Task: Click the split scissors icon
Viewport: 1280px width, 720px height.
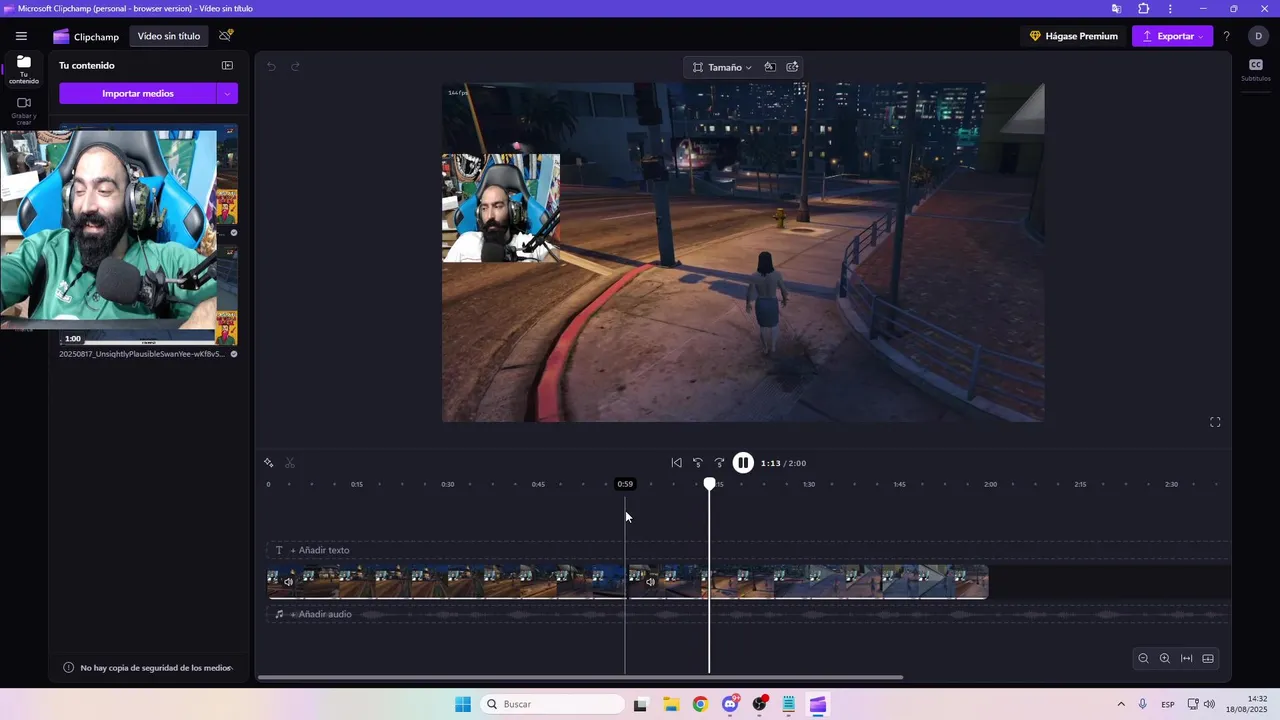Action: coord(290,463)
